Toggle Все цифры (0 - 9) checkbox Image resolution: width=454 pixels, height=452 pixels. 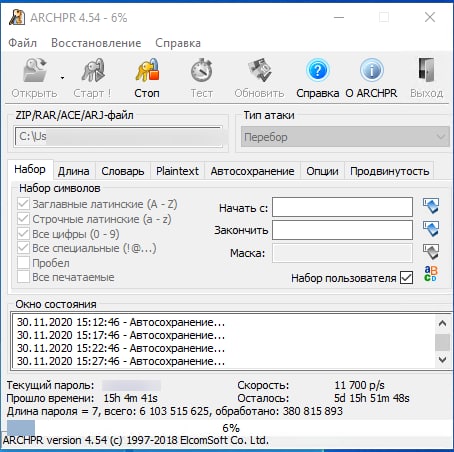coord(23,233)
